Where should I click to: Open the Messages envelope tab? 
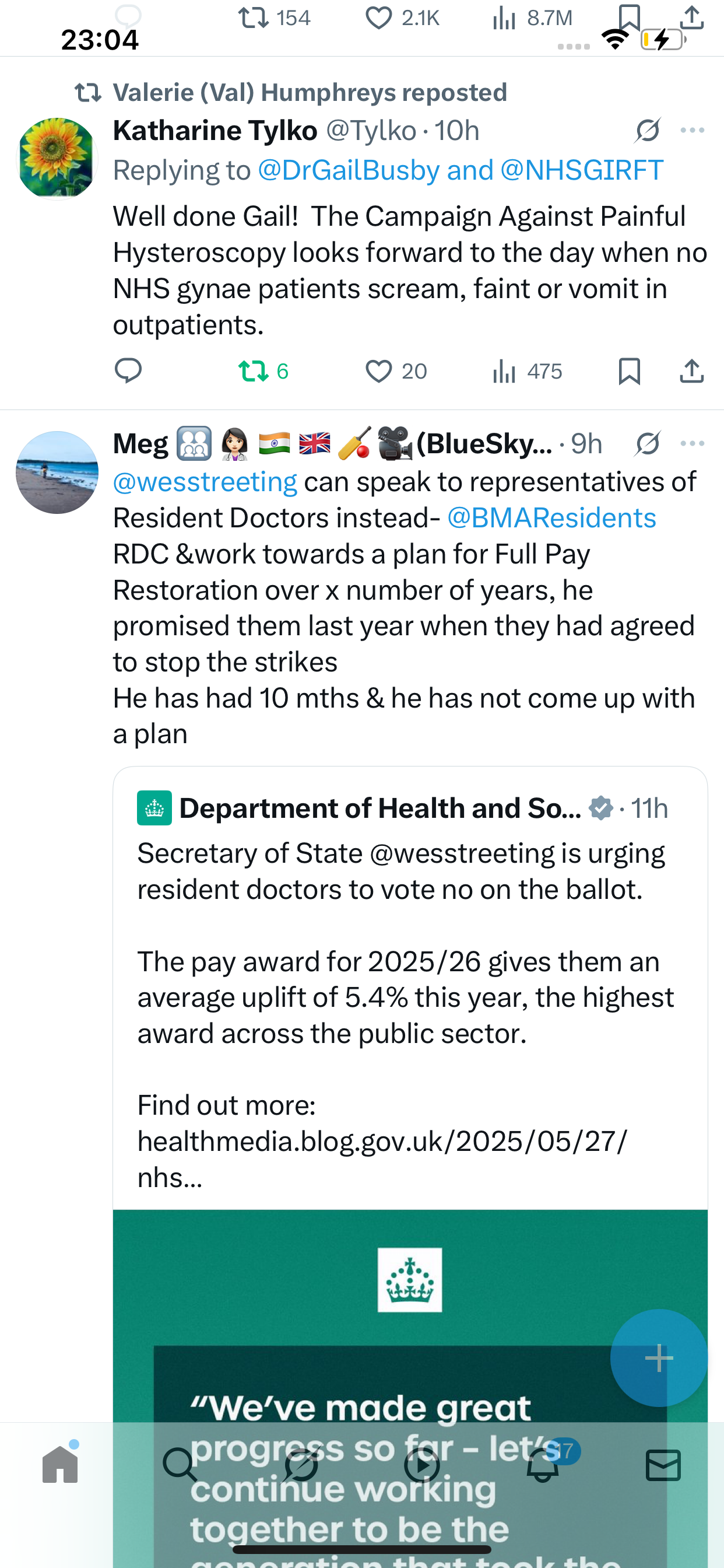(x=663, y=1465)
